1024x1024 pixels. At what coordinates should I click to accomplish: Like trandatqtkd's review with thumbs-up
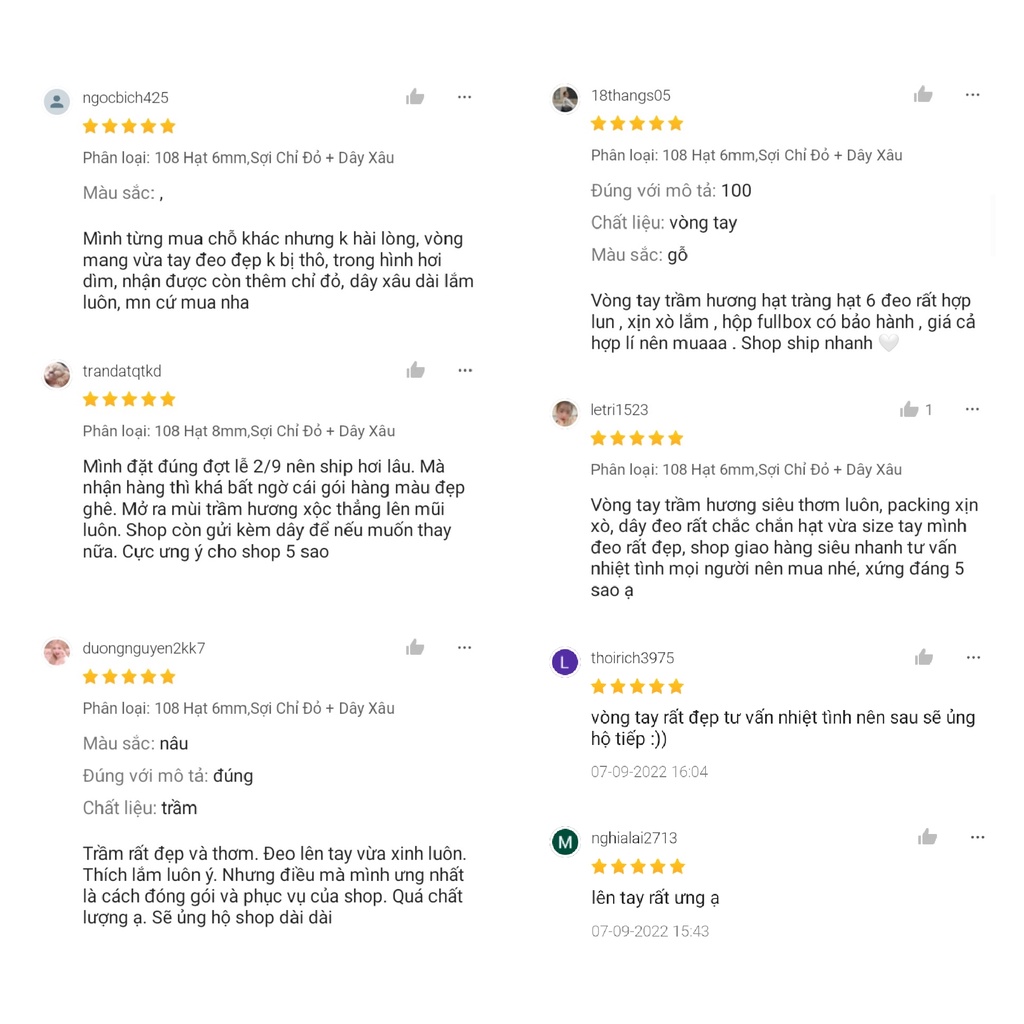(415, 371)
